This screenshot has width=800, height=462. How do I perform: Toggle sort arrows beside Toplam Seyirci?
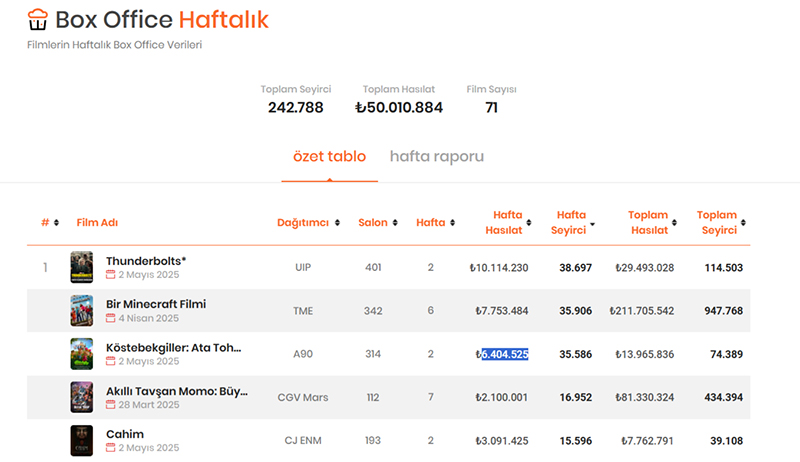pyautogui.click(x=744, y=223)
